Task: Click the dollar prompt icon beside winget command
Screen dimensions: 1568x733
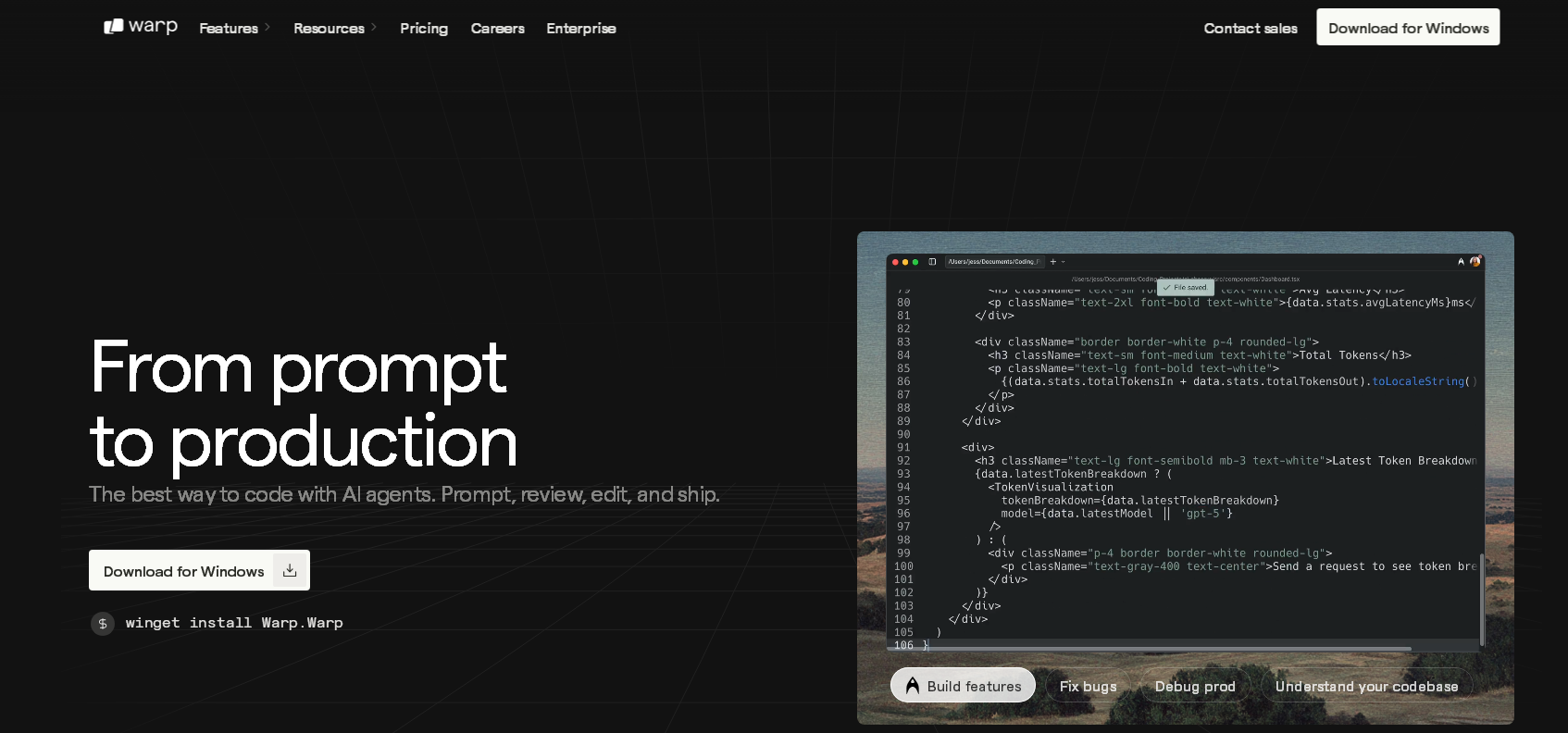Action: click(103, 624)
